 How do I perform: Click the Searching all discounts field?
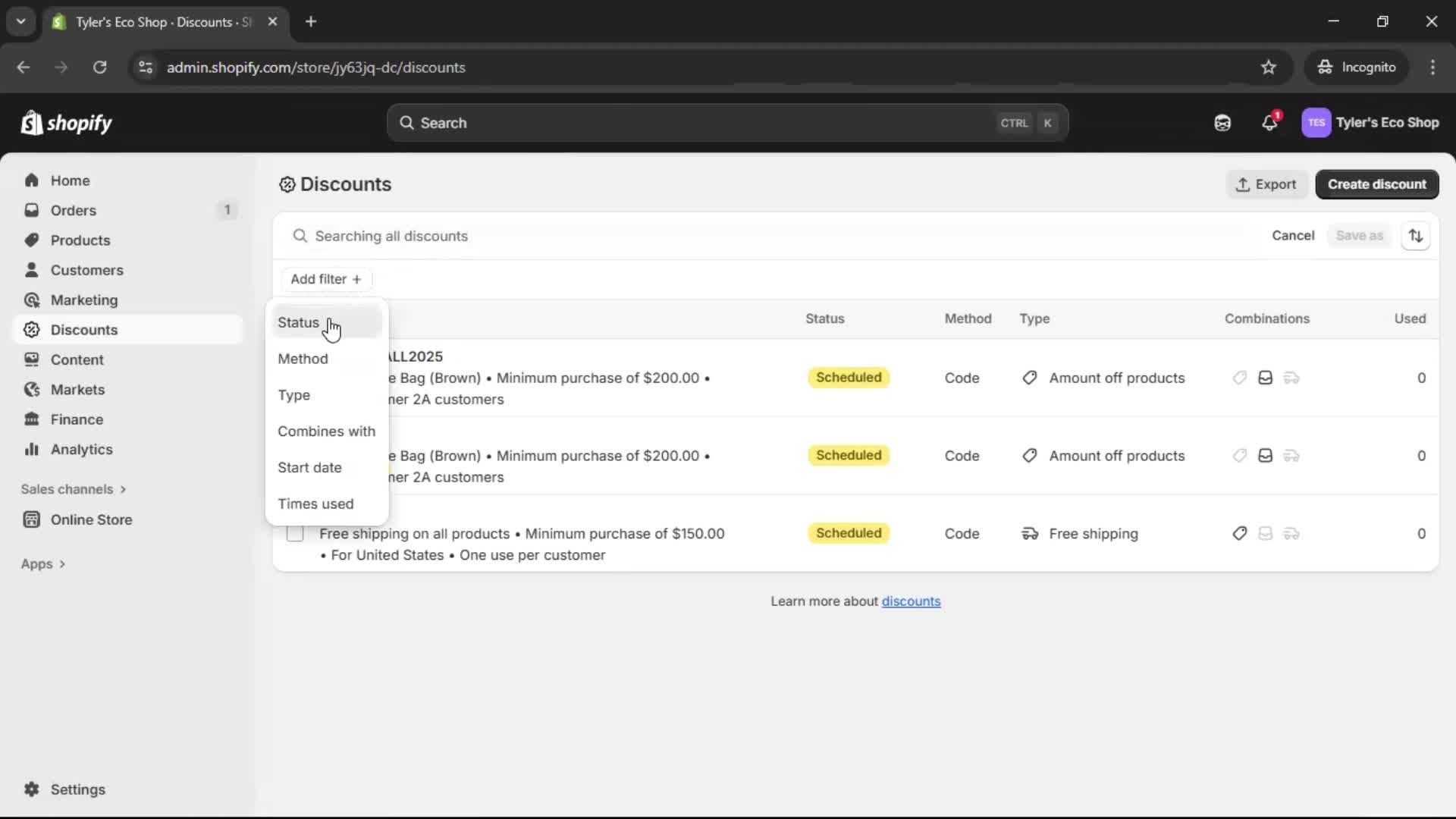pyautogui.click(x=531, y=236)
